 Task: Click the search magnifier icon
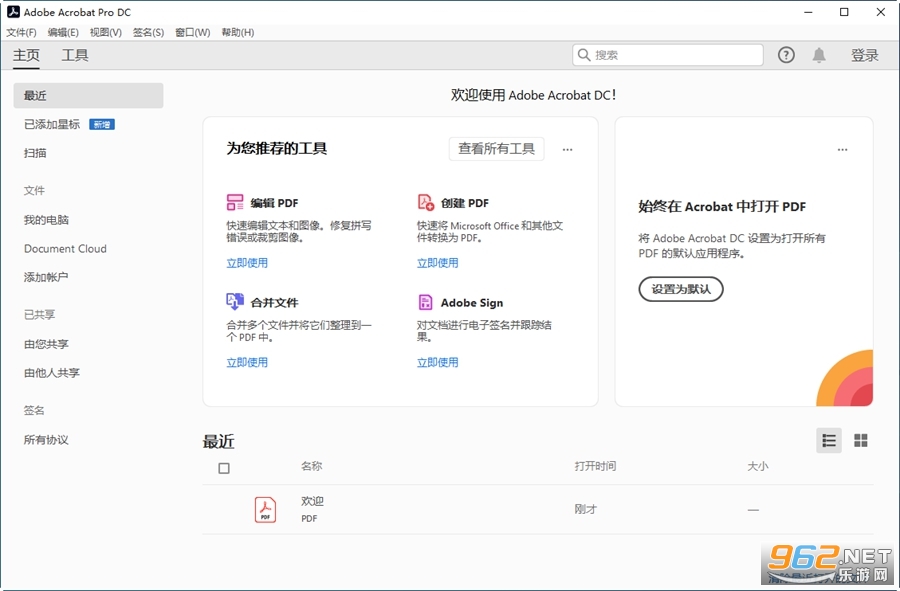584,55
